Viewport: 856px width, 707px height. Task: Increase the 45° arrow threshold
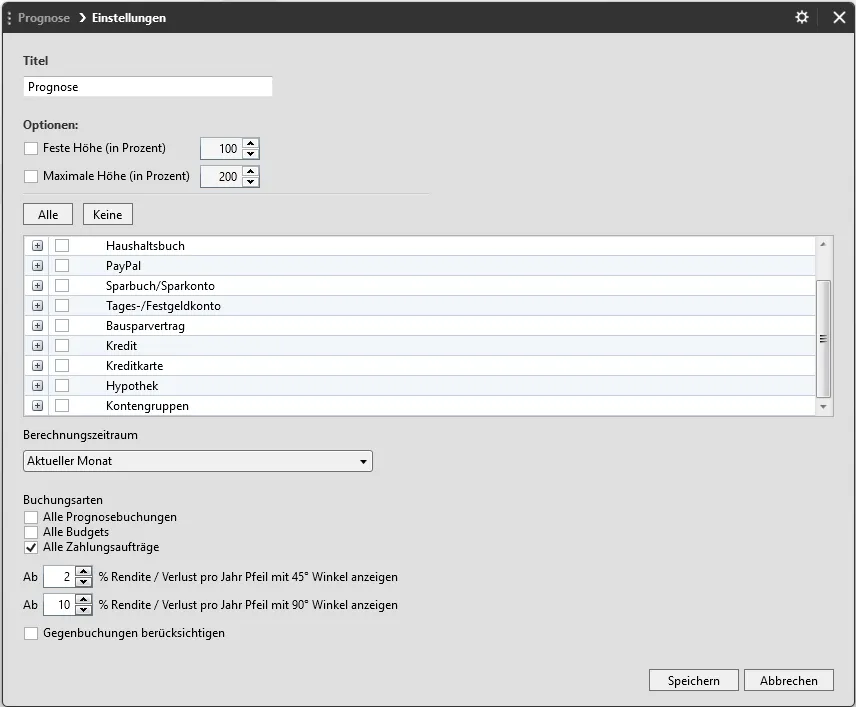point(84,572)
